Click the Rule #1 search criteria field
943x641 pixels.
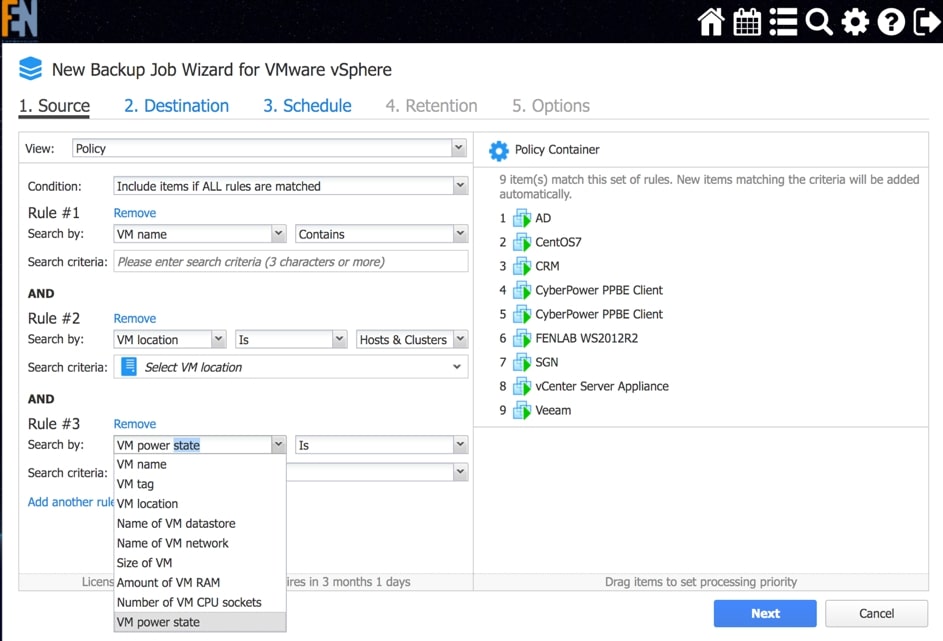coord(290,262)
